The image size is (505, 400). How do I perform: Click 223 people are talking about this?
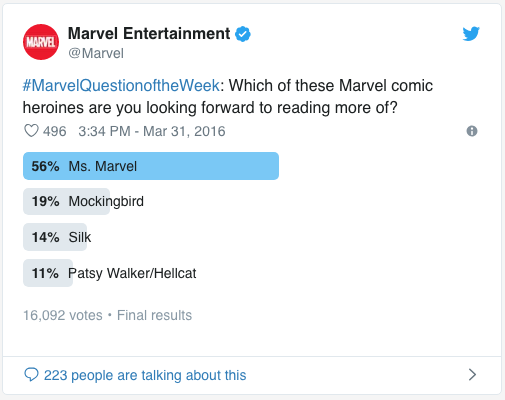[x=145, y=375]
